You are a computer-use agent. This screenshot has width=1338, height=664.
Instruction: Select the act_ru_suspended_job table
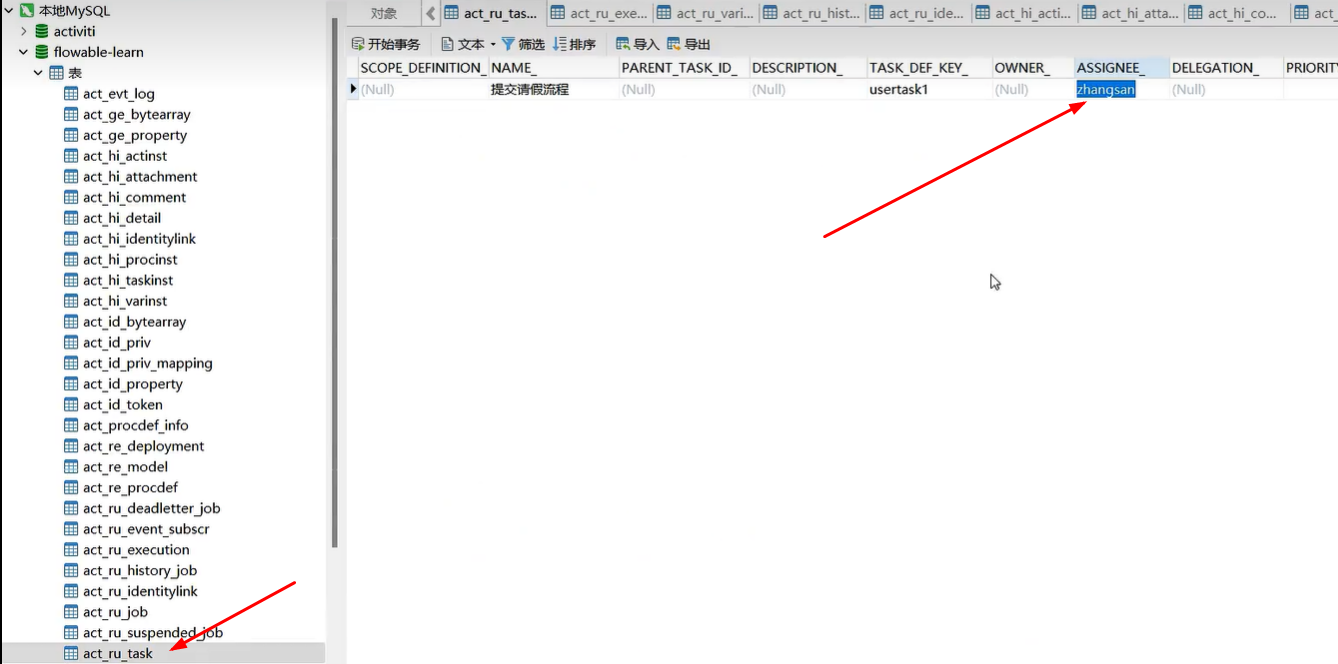click(x=153, y=633)
